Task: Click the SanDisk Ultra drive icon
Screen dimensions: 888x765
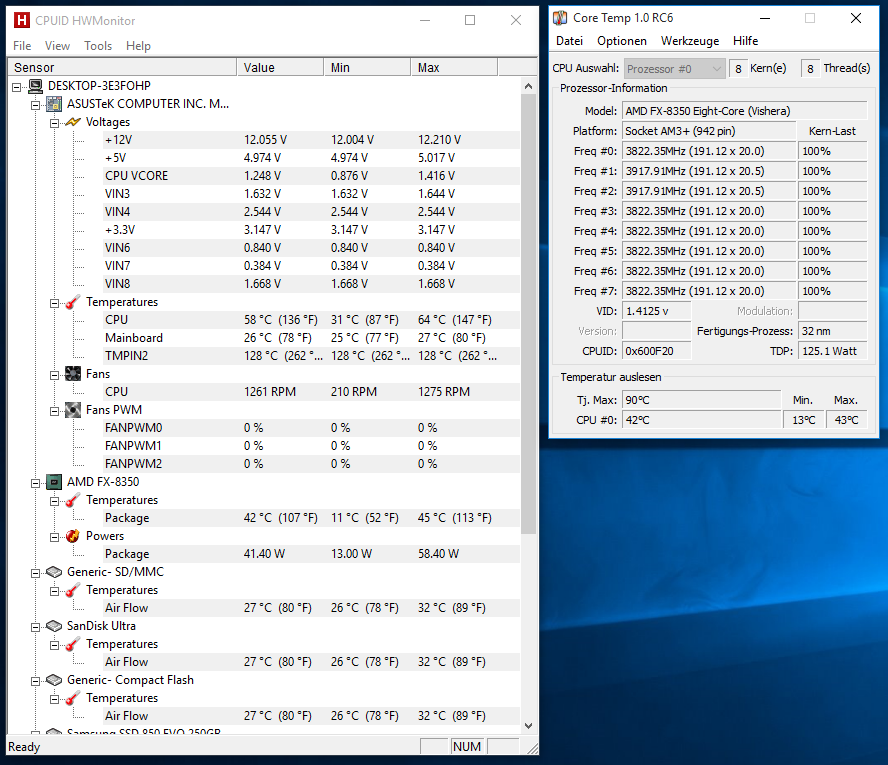Action: [54, 626]
